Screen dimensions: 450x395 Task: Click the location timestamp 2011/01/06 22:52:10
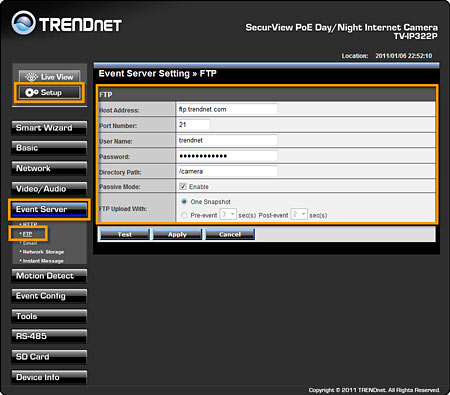coord(404,56)
